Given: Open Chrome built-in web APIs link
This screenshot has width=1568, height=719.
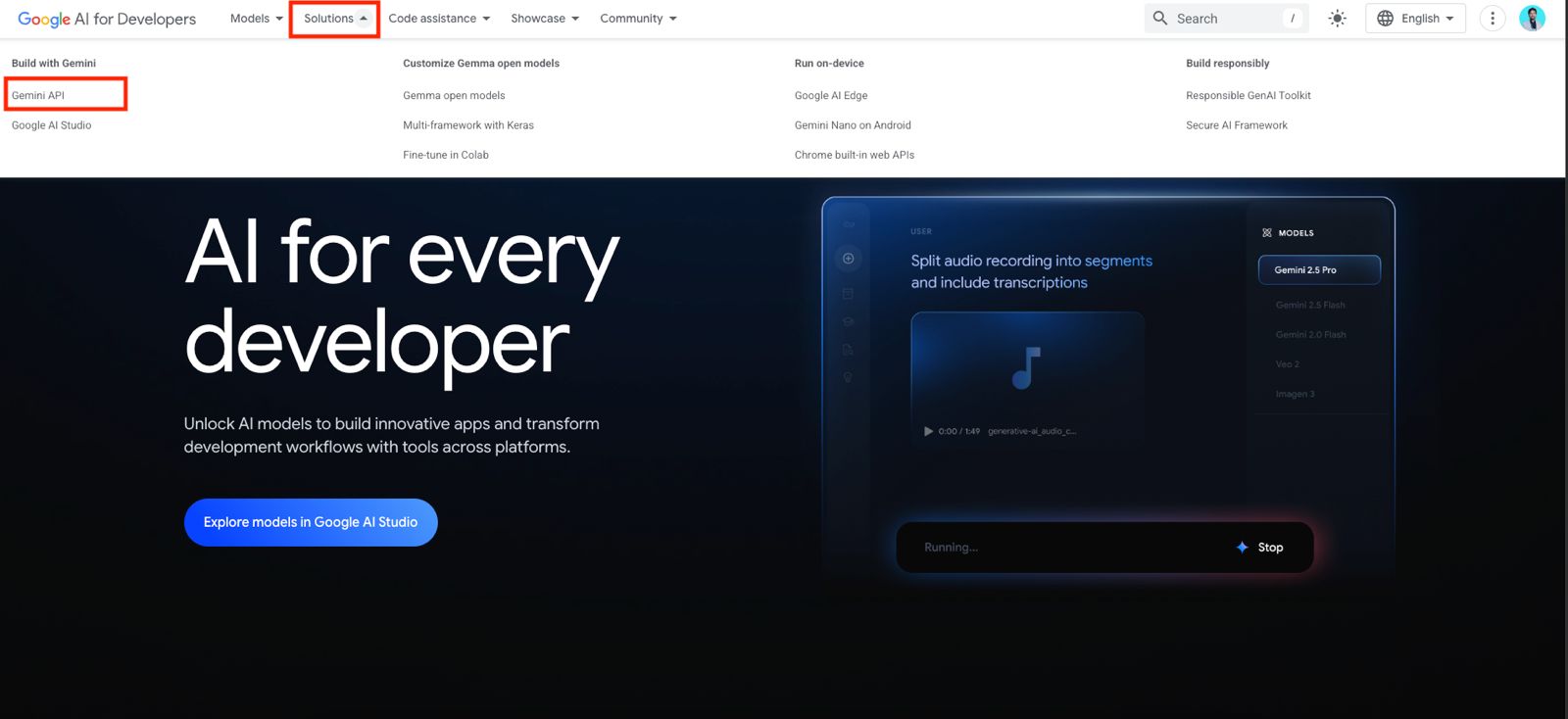Looking at the screenshot, I should (x=855, y=155).
